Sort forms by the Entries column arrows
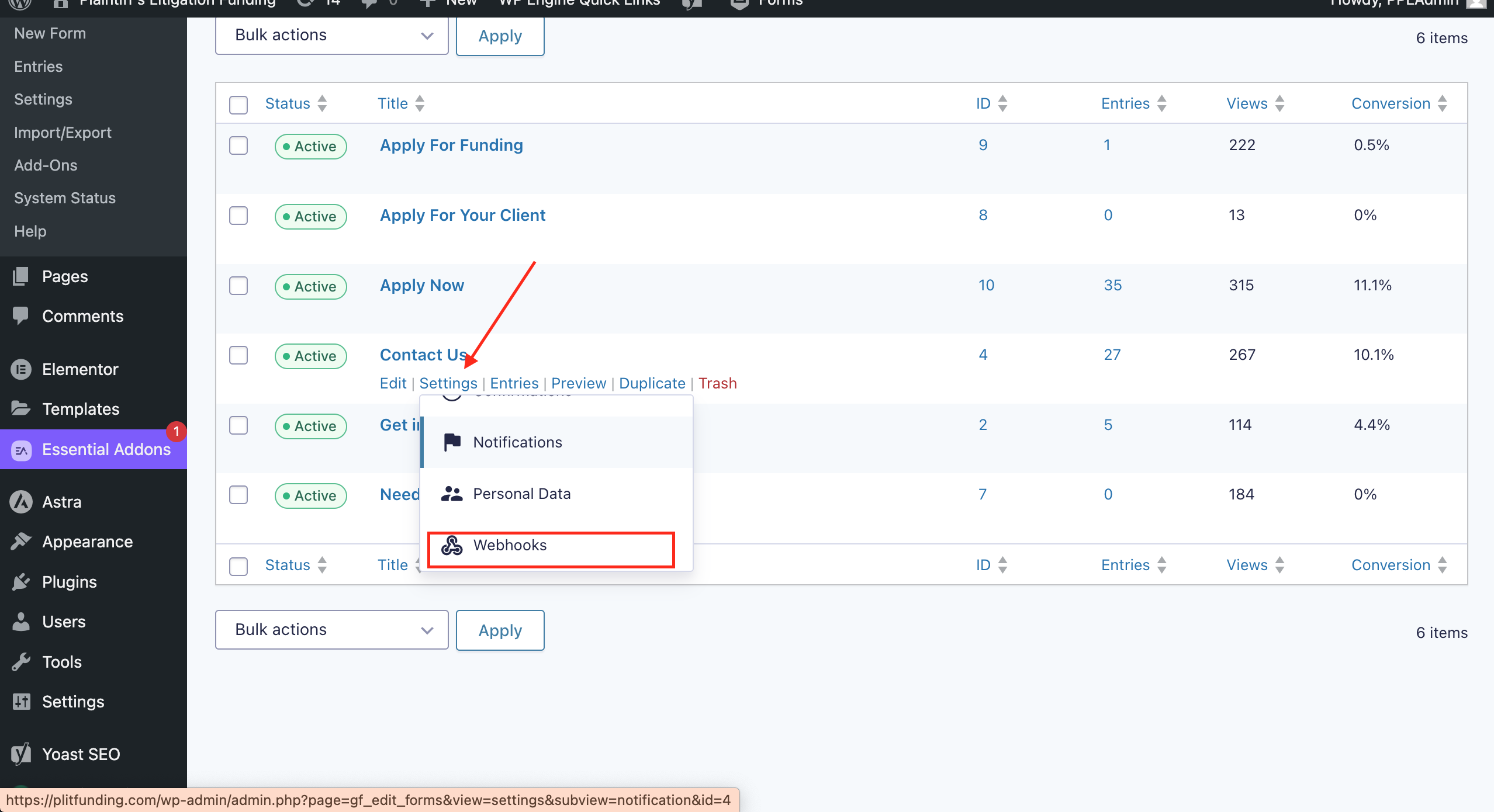Image resolution: width=1494 pixels, height=812 pixels. [x=1162, y=103]
